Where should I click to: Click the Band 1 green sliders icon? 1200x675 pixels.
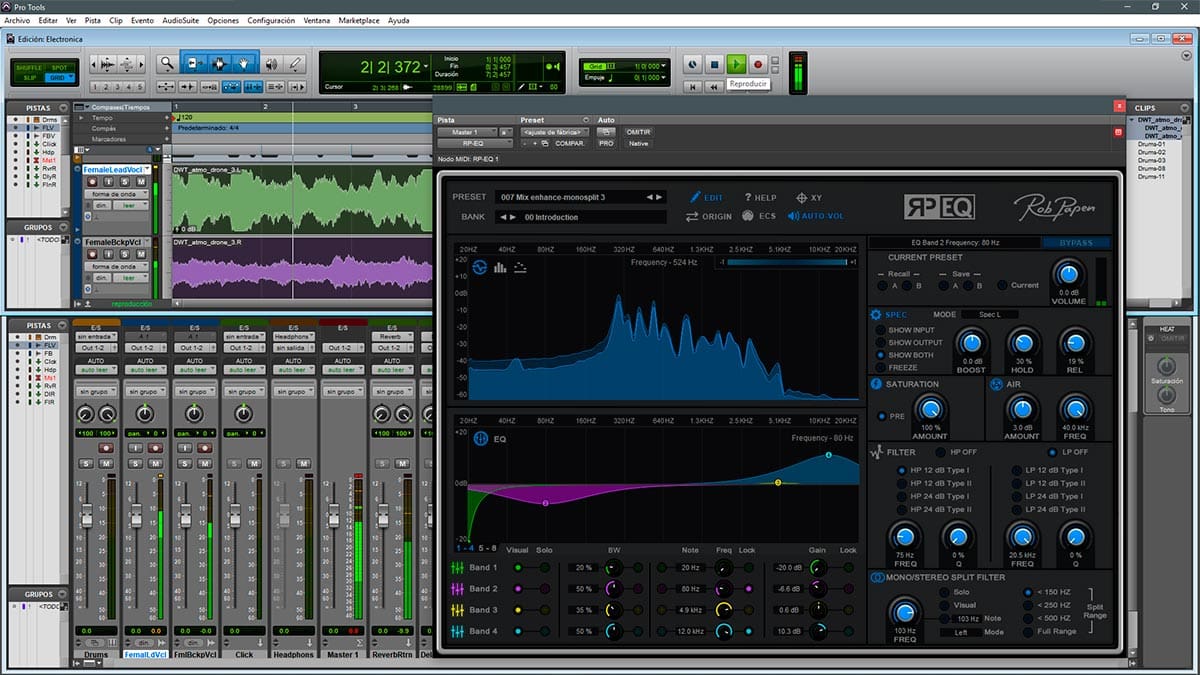[x=458, y=568]
